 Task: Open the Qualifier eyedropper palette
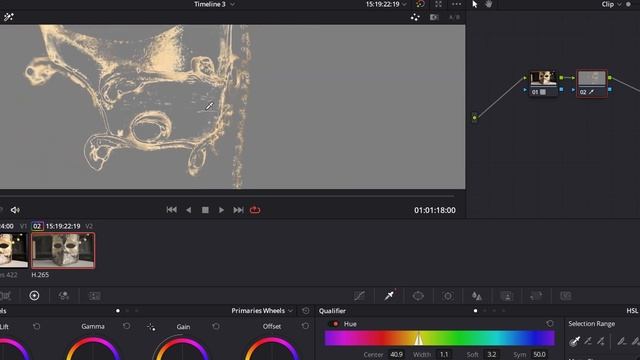click(x=389, y=295)
